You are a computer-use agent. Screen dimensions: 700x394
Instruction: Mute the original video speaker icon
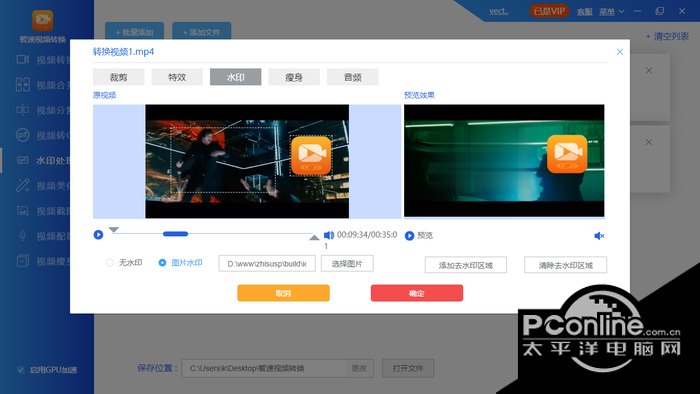(329, 235)
